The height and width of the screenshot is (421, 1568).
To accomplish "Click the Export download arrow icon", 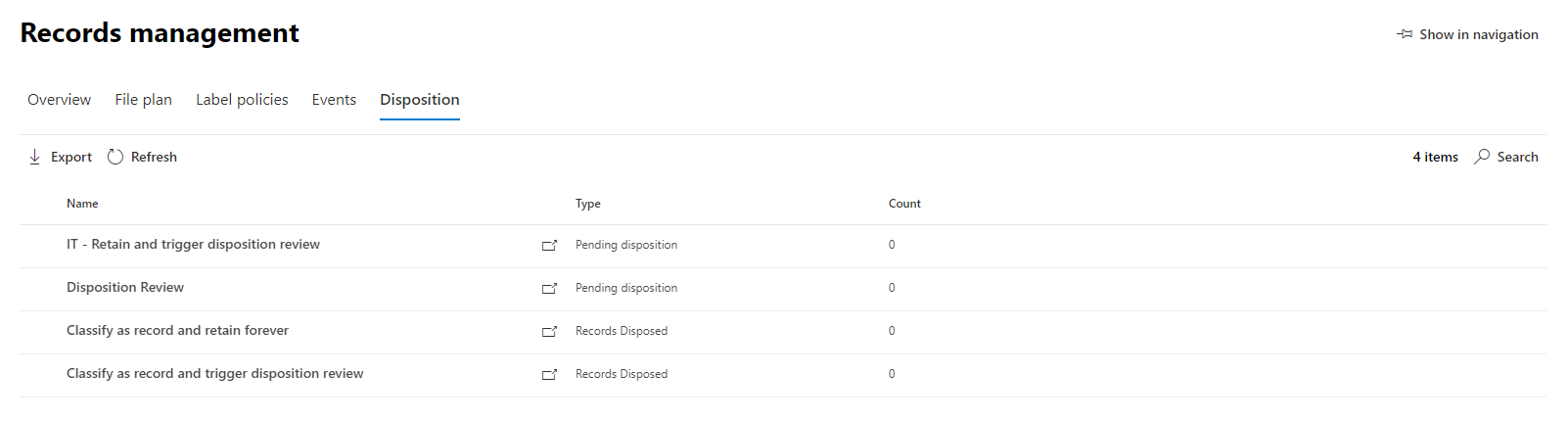I will tap(35, 157).
